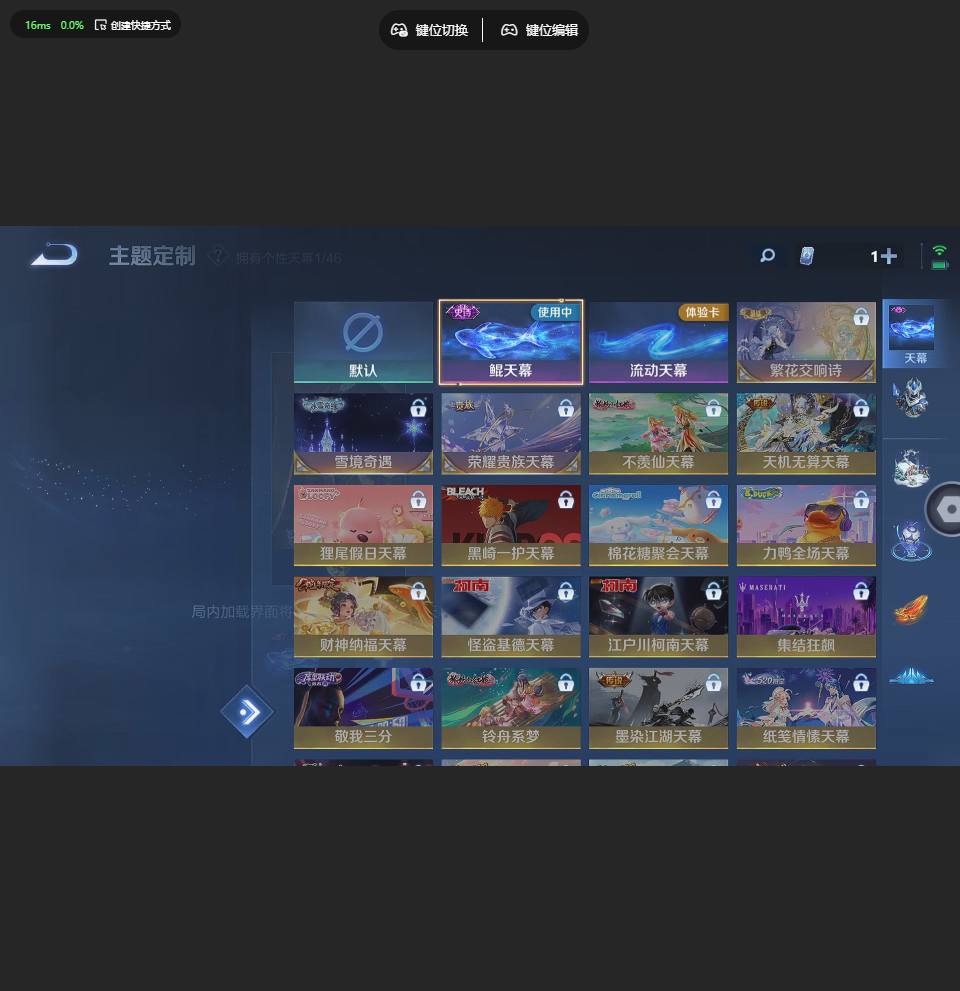The width and height of the screenshot is (960, 991).
Task: Select the glowing blue orb sidebar icon
Action: point(911,540)
